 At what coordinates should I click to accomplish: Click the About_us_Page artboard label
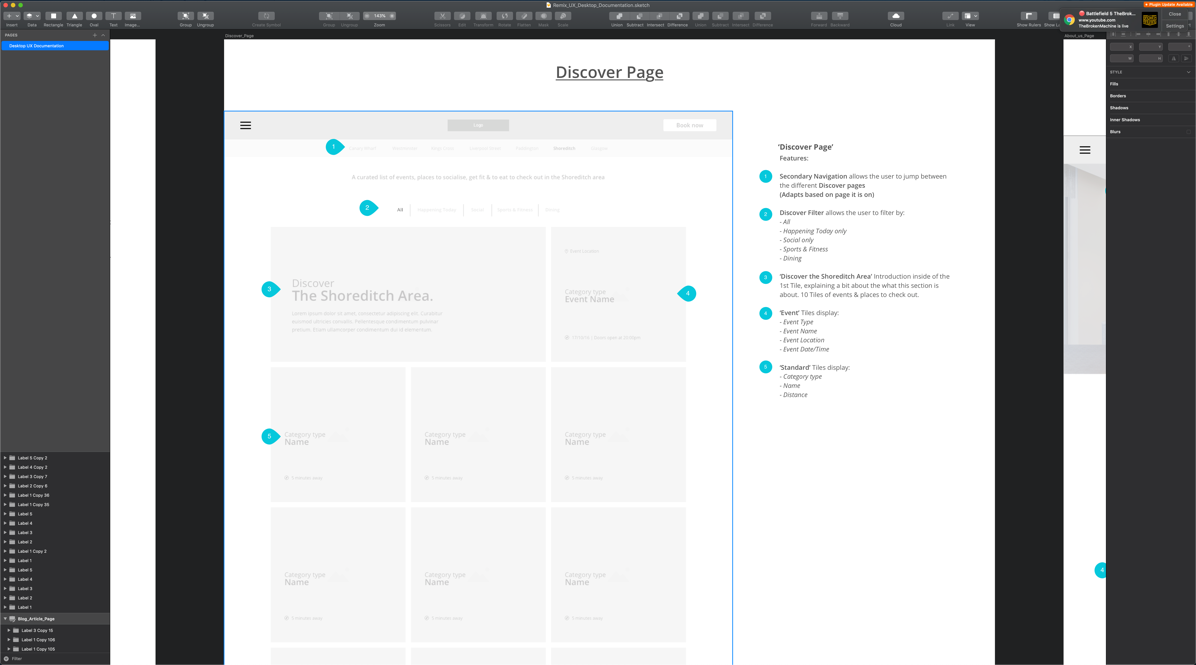tap(1079, 35)
